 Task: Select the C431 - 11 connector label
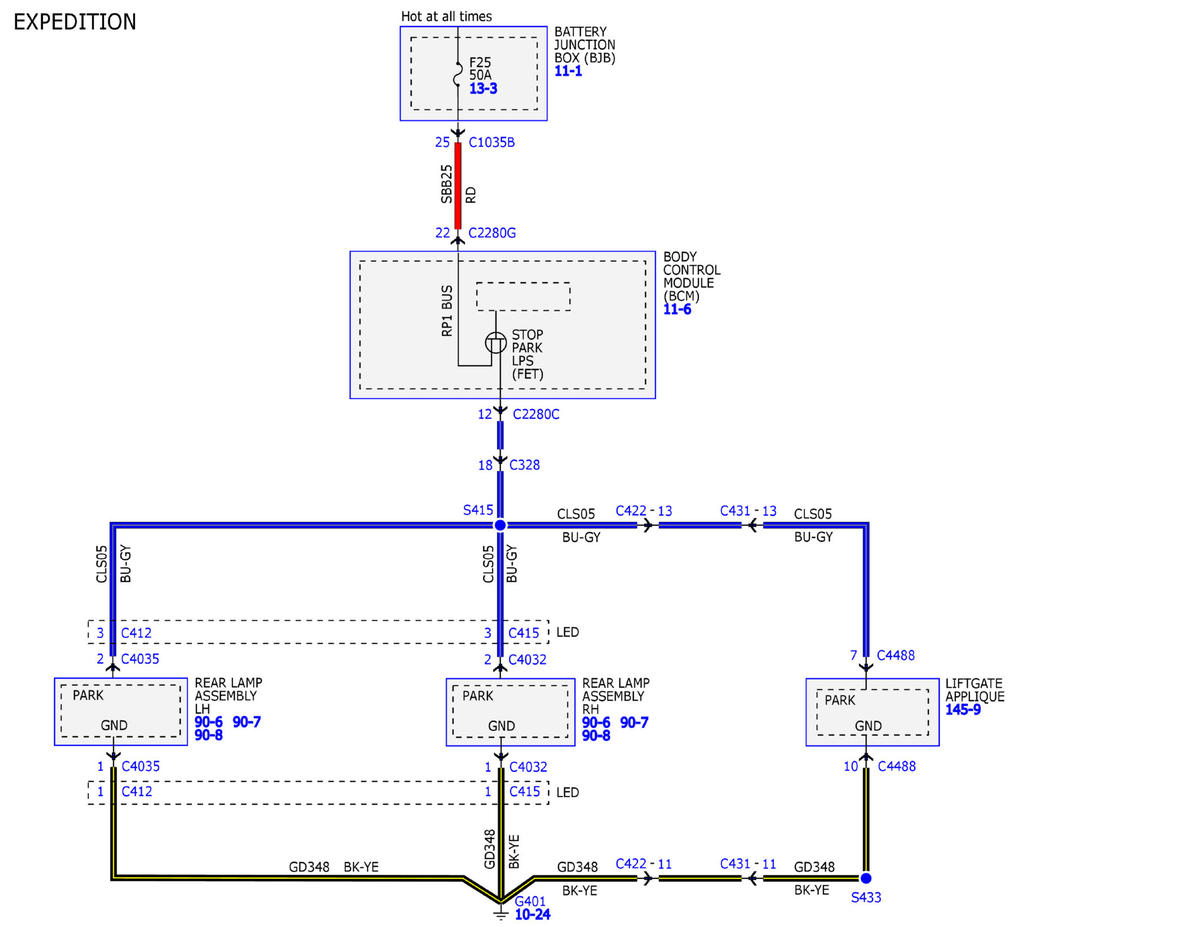point(748,864)
